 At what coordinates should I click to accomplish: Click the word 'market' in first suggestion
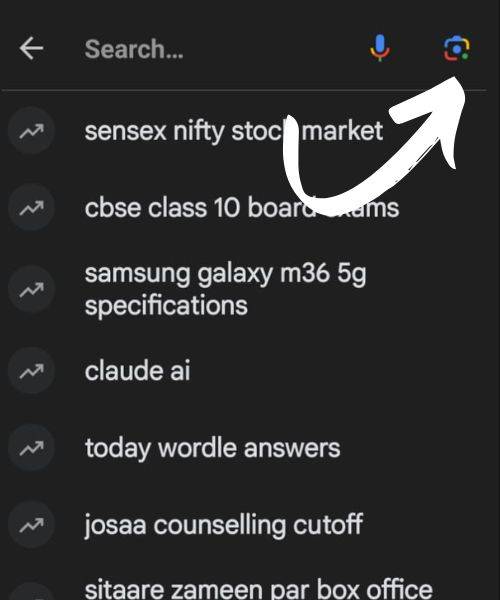click(342, 131)
